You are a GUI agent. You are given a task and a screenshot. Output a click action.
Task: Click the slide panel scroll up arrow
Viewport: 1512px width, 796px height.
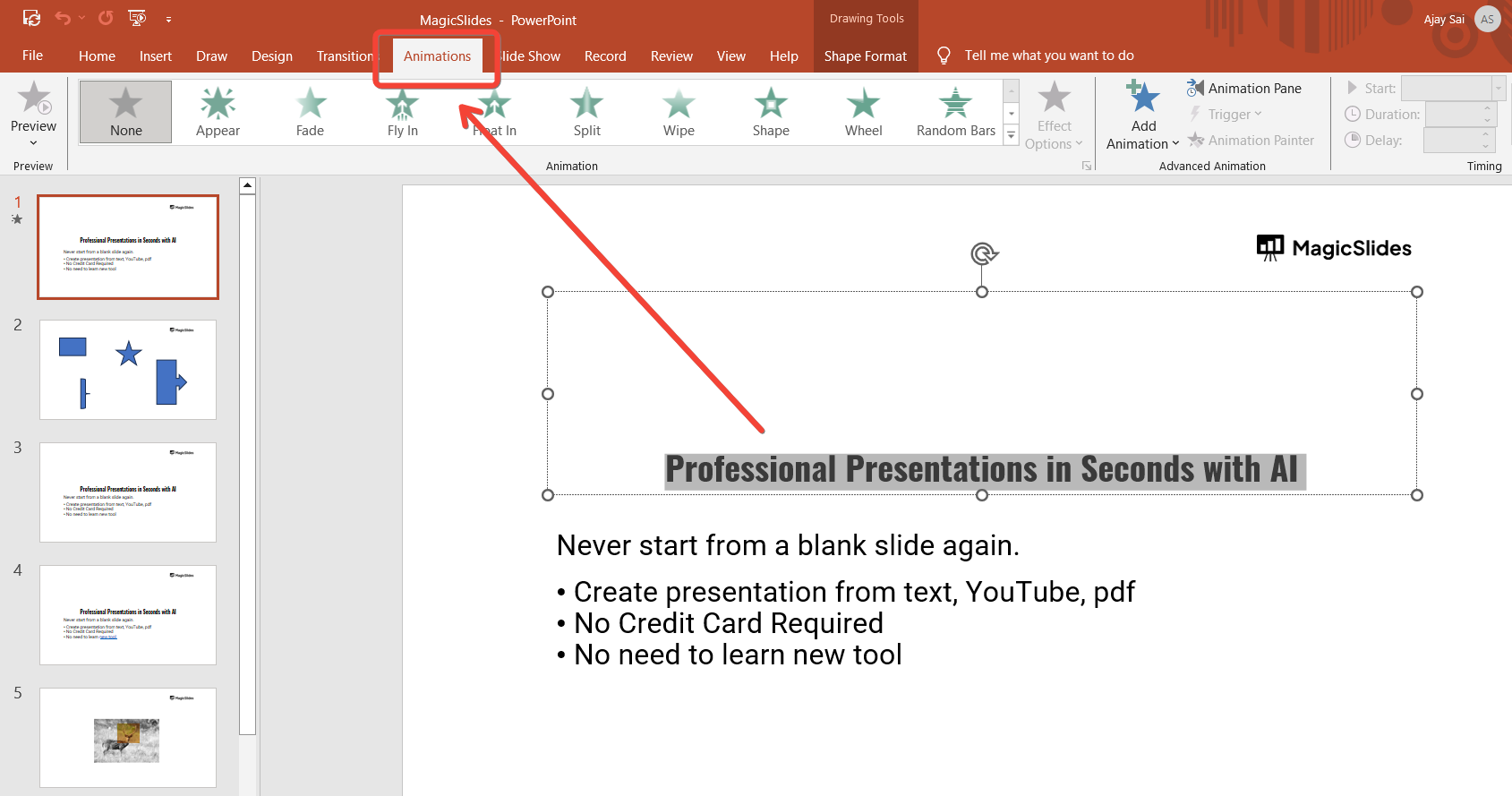coord(248,185)
